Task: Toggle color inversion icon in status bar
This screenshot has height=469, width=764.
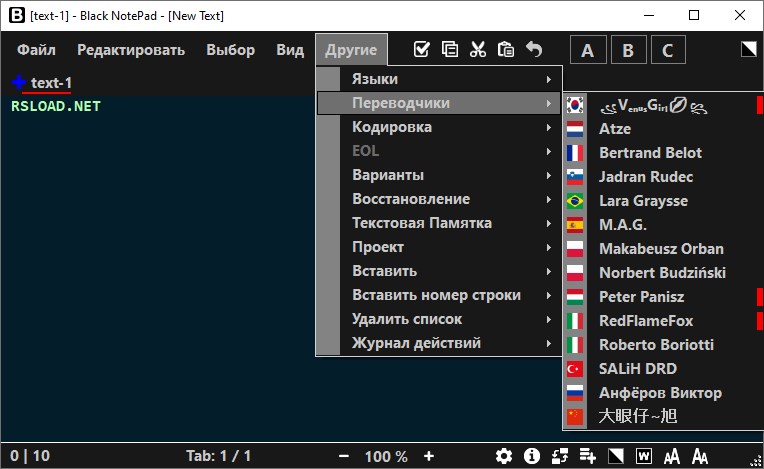Action: [616, 456]
